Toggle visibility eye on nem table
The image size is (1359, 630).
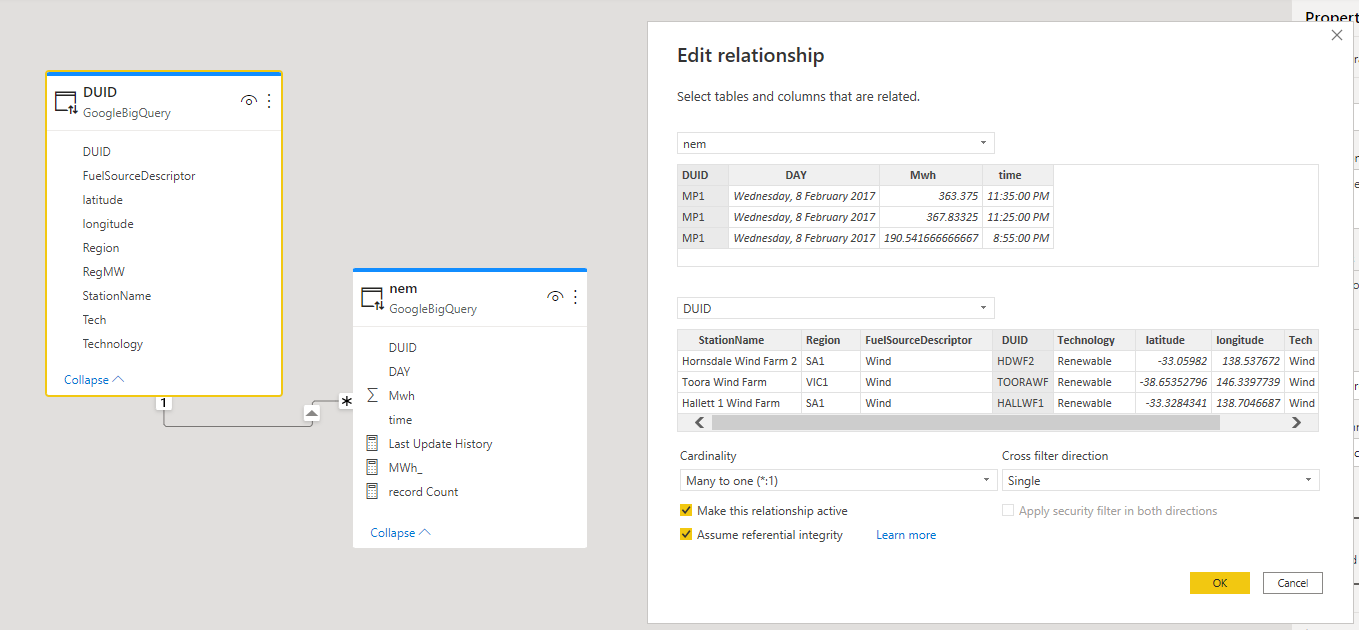[x=555, y=297]
